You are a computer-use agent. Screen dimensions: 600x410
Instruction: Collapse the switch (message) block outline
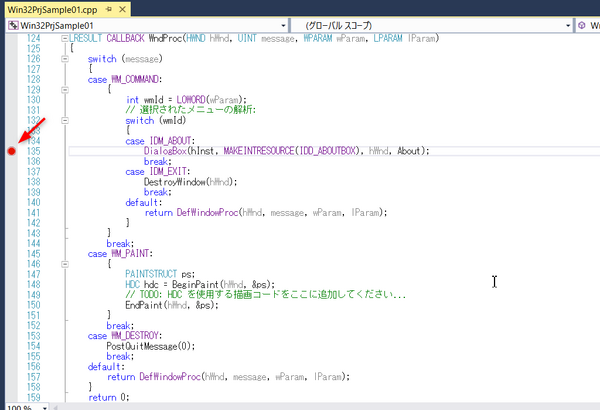[65, 58]
